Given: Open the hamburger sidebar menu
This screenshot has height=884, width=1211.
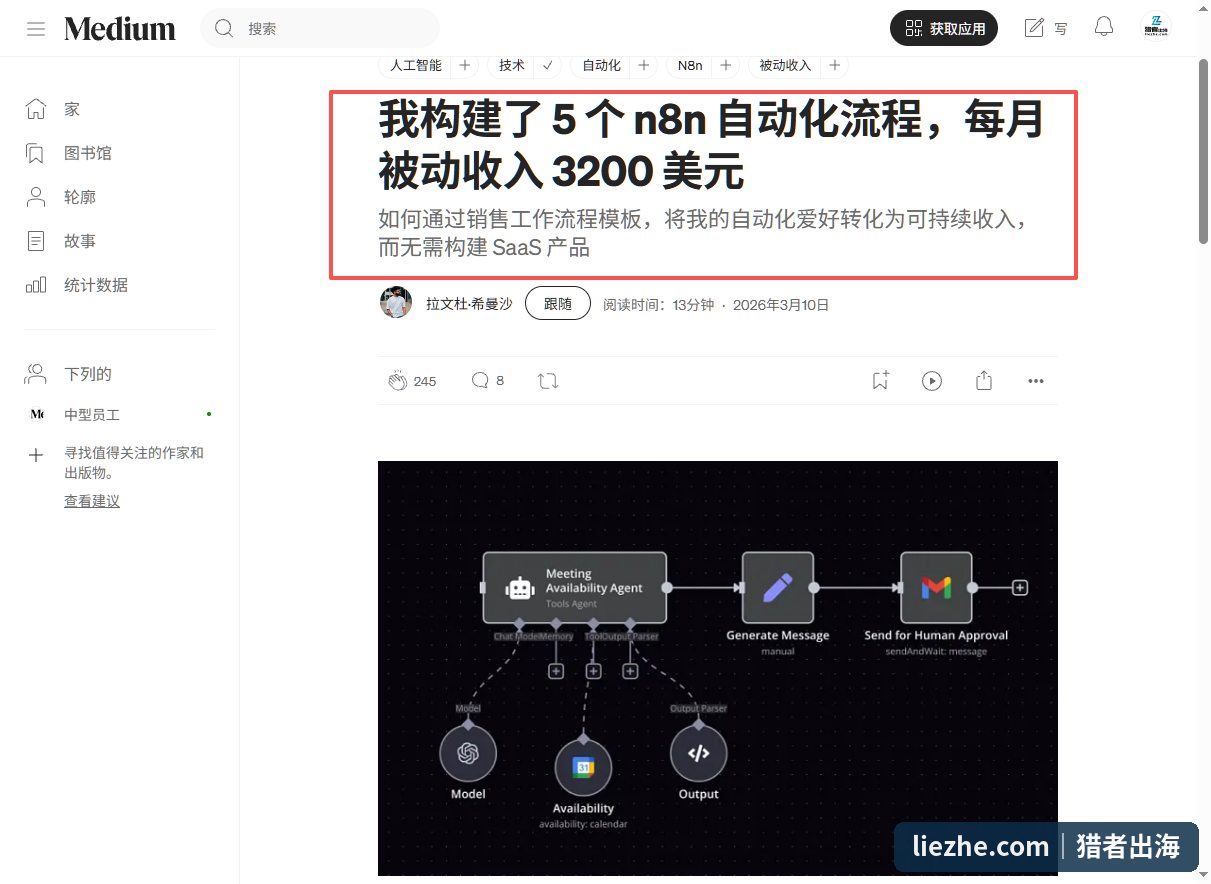Looking at the screenshot, I should [x=36, y=29].
